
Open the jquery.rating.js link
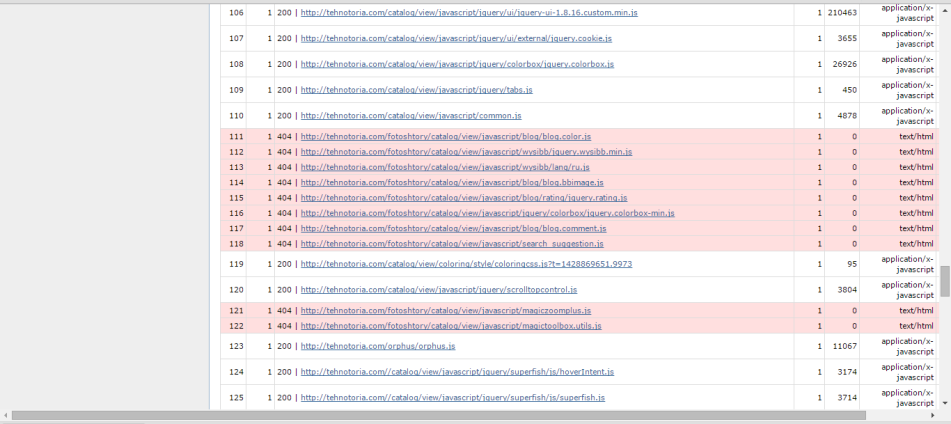[464, 198]
